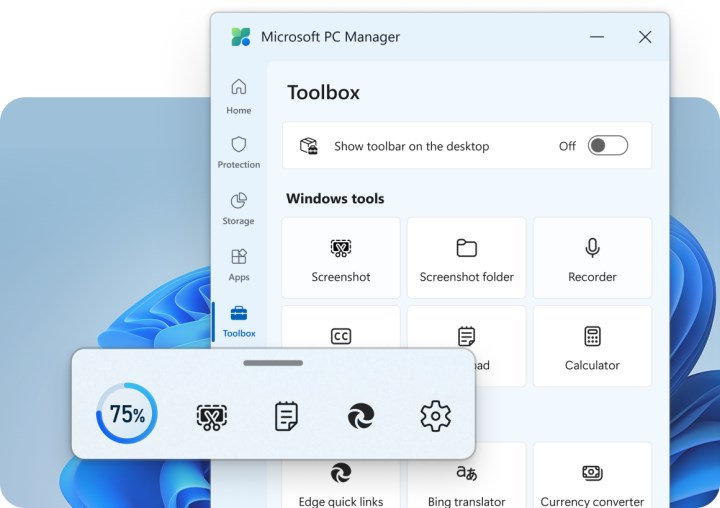Open the Storage section
Image resolution: width=720 pixels, height=508 pixels.
[x=239, y=208]
